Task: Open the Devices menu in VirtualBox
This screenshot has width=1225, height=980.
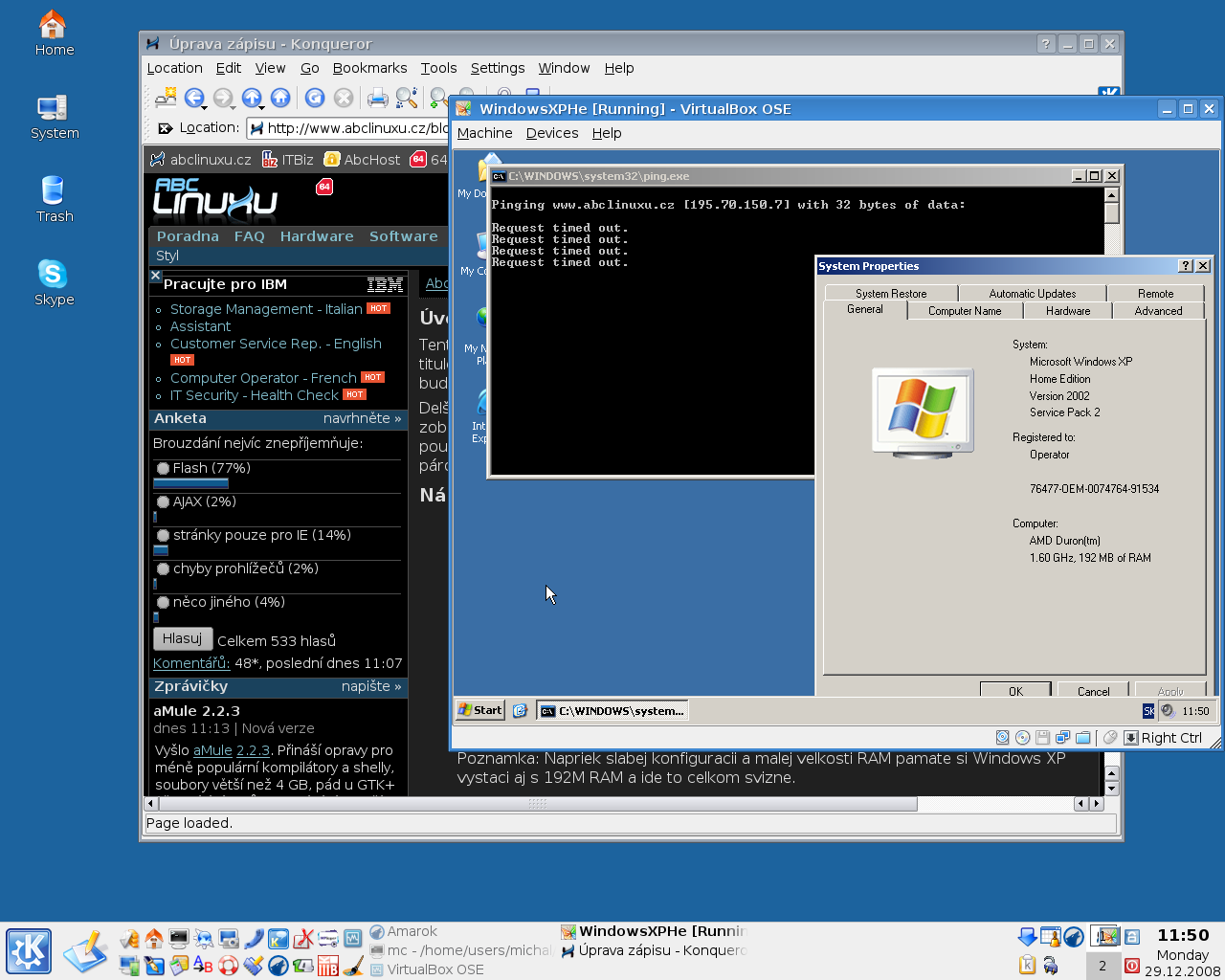Action: pos(552,133)
